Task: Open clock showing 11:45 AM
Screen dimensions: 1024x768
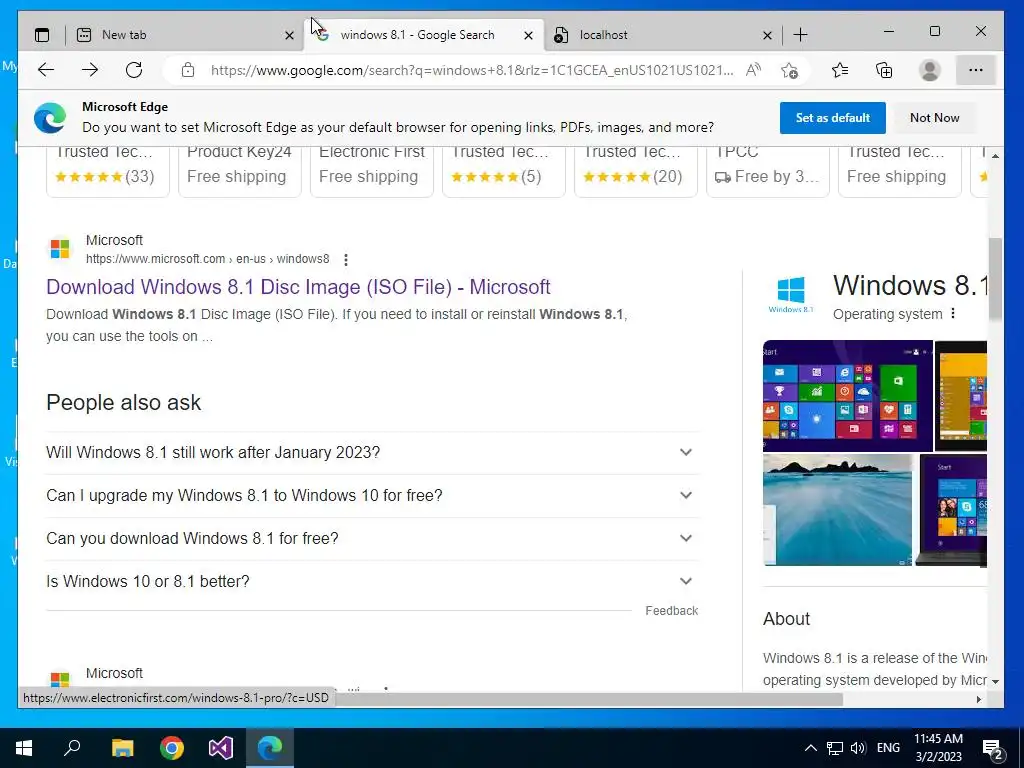Action: 938,748
